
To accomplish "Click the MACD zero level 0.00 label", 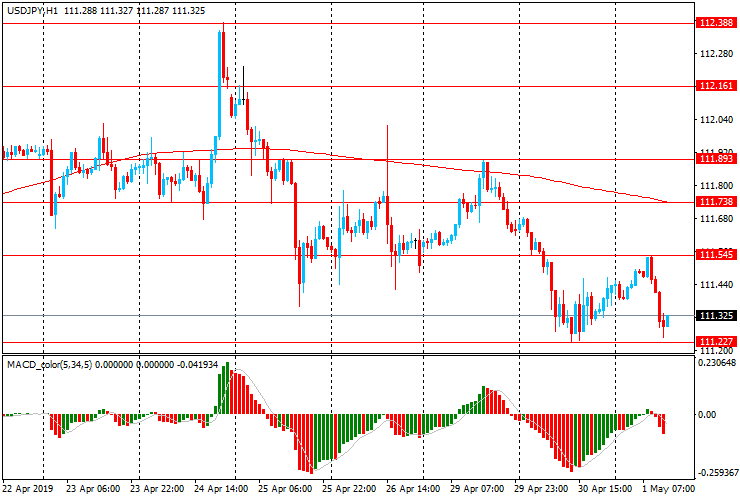I will 706,415.
